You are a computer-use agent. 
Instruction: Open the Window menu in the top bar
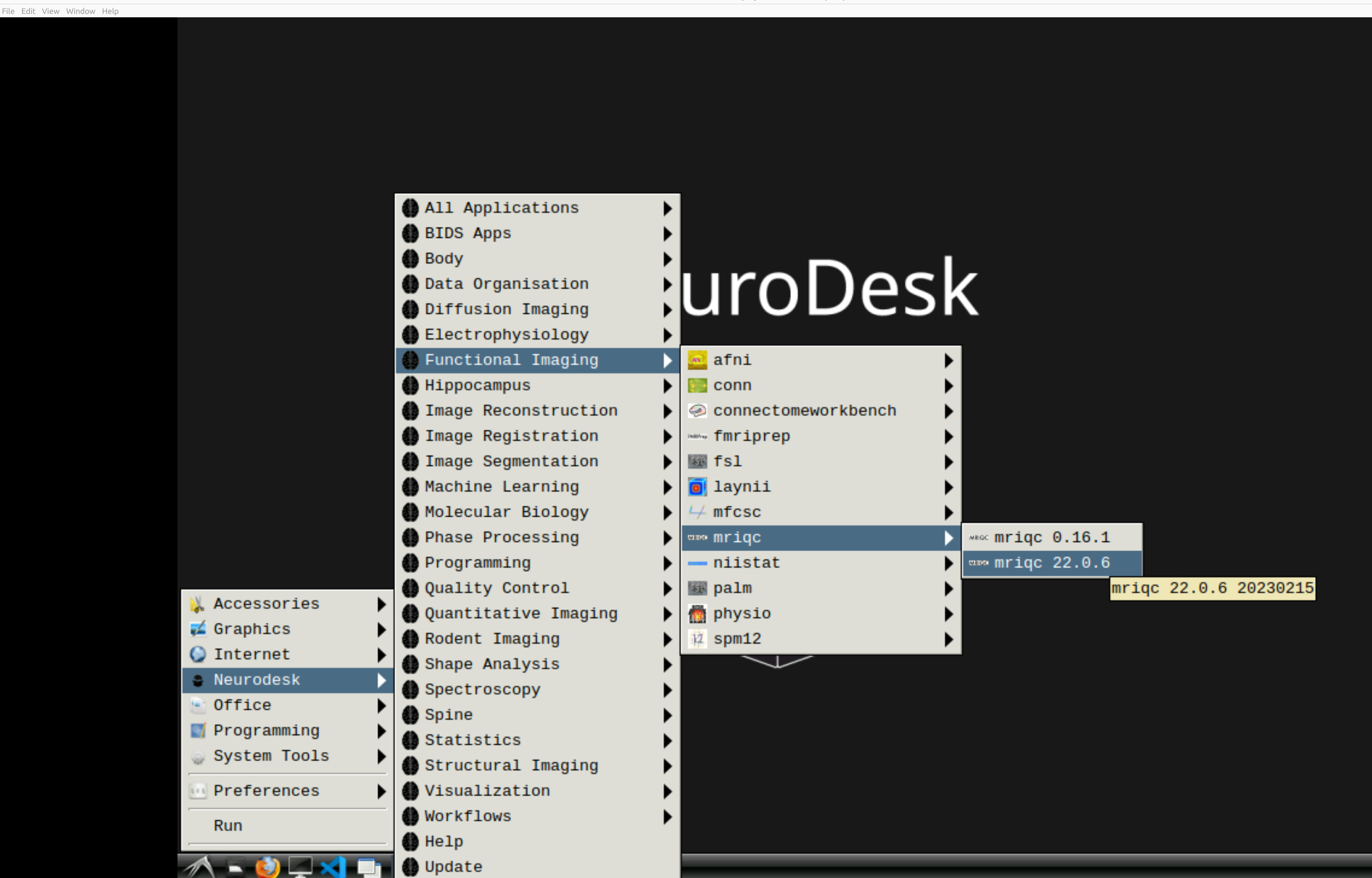81,11
